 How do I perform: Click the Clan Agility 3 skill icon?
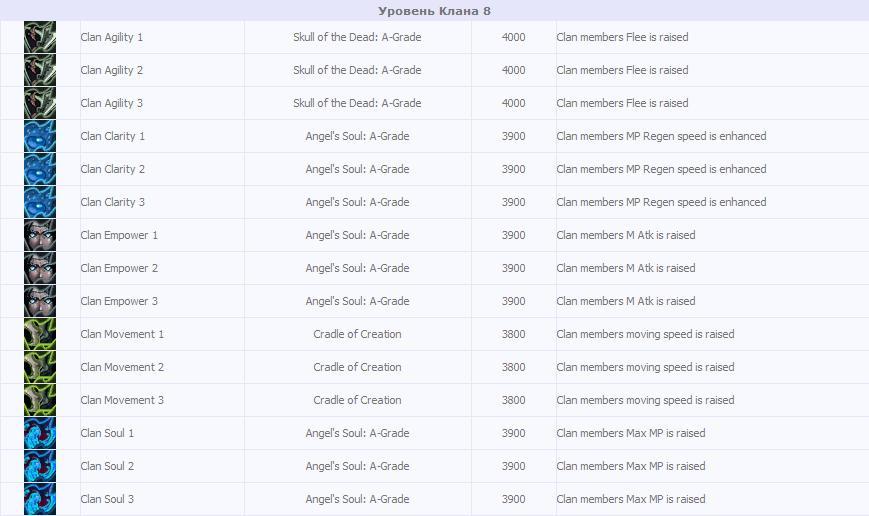pyautogui.click(x=40, y=104)
